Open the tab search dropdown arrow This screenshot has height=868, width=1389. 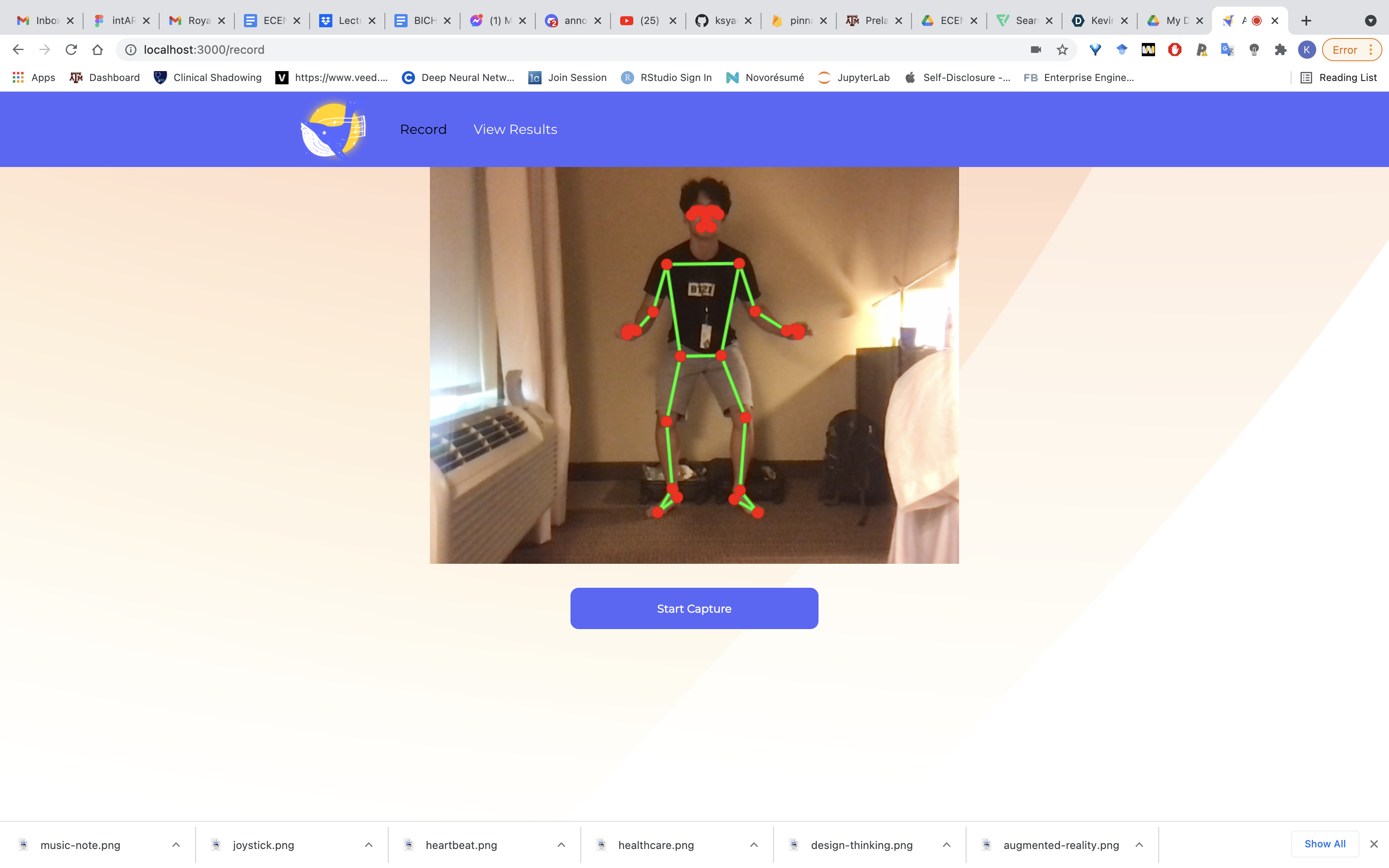tap(1371, 21)
